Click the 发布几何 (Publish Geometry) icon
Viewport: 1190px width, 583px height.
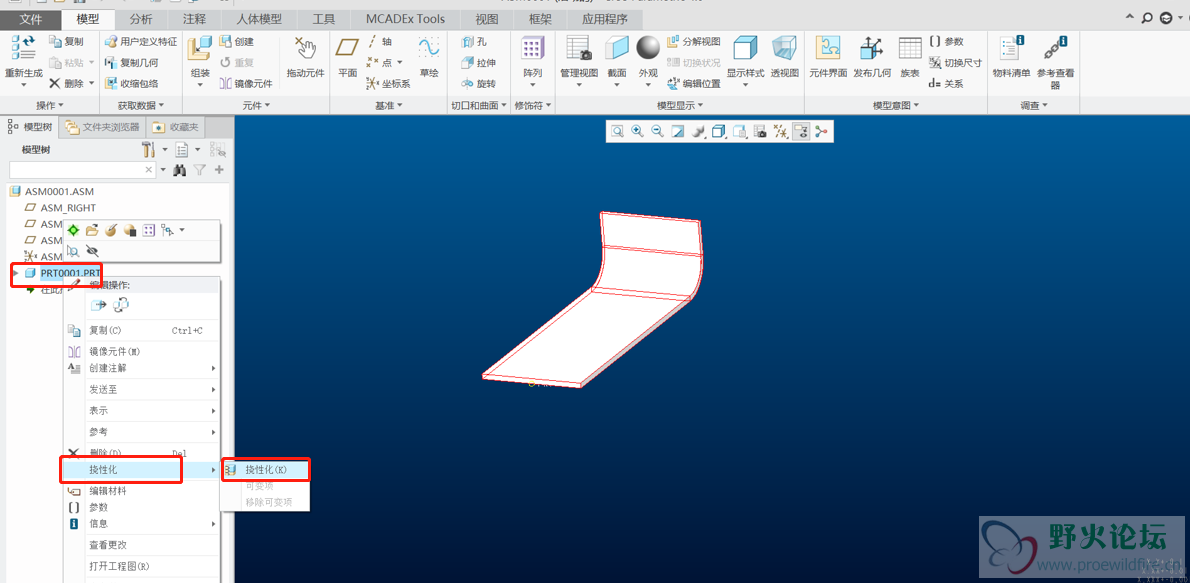[x=871, y=49]
